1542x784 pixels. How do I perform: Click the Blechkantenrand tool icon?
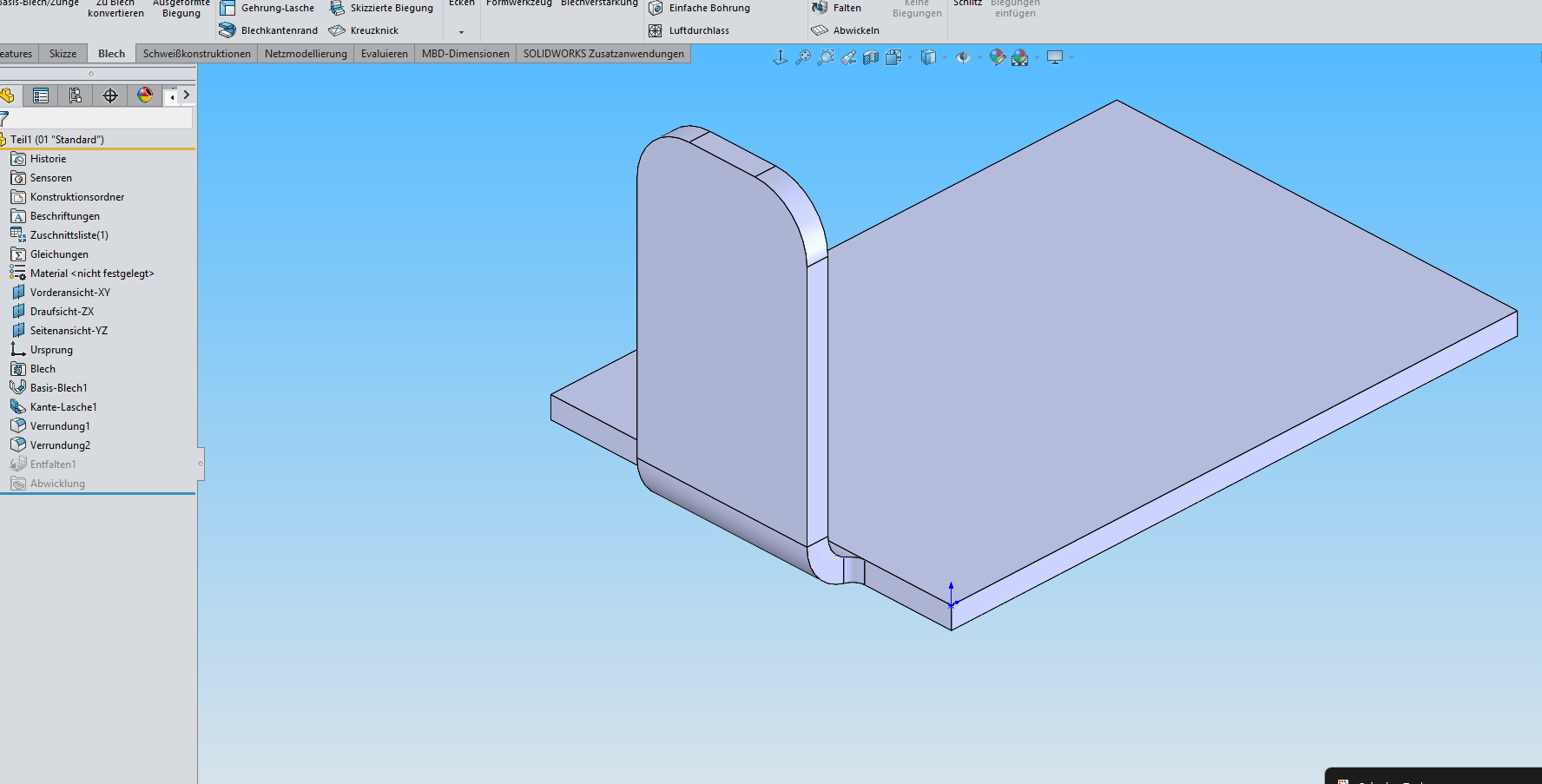pyautogui.click(x=227, y=30)
